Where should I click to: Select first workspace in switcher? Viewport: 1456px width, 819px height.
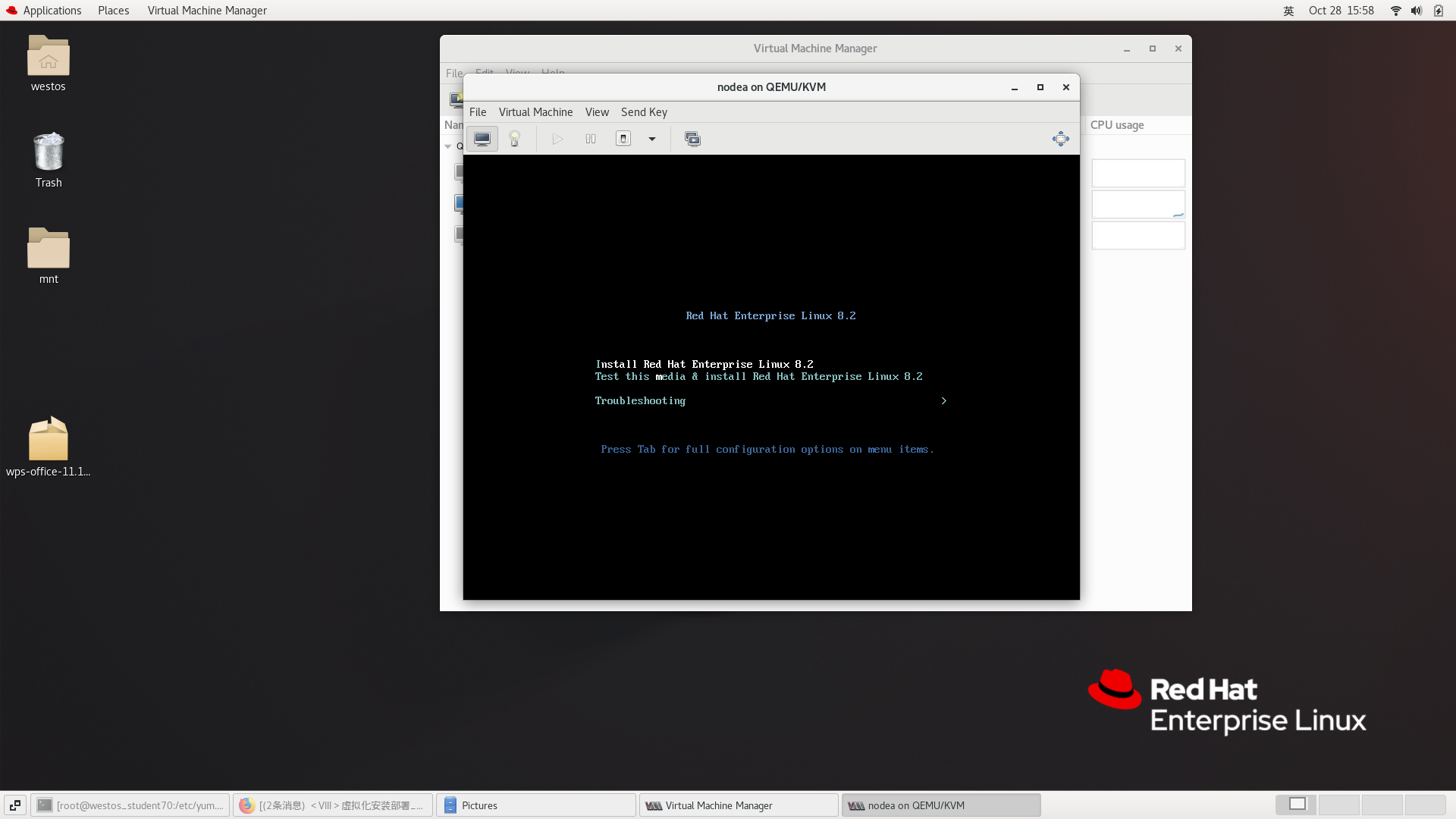tap(1297, 805)
